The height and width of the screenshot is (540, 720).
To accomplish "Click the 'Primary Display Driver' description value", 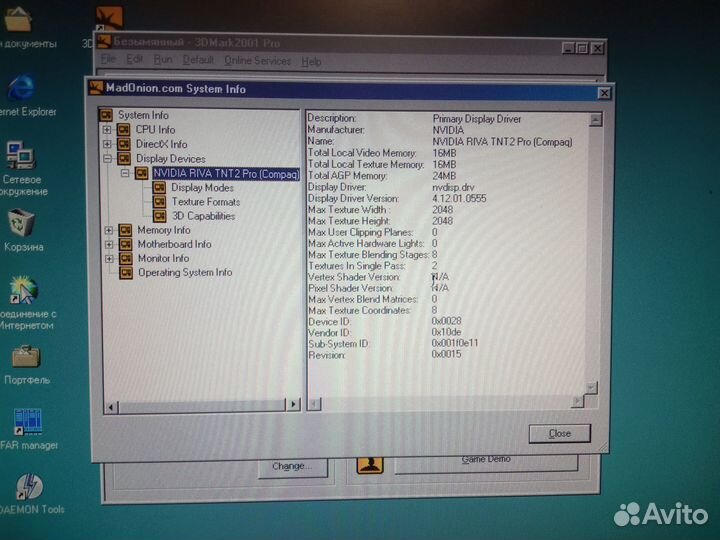I will [x=477, y=119].
